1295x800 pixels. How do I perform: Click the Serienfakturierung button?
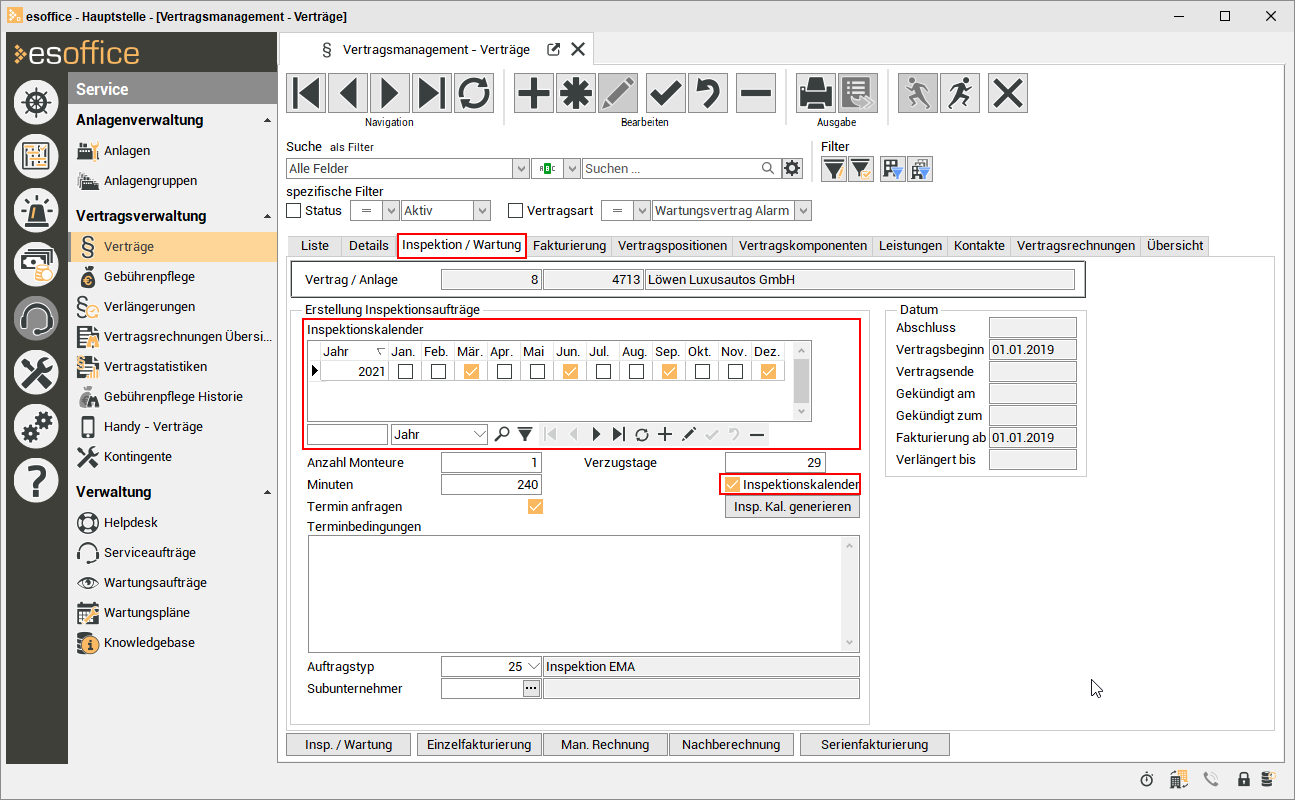(874, 744)
